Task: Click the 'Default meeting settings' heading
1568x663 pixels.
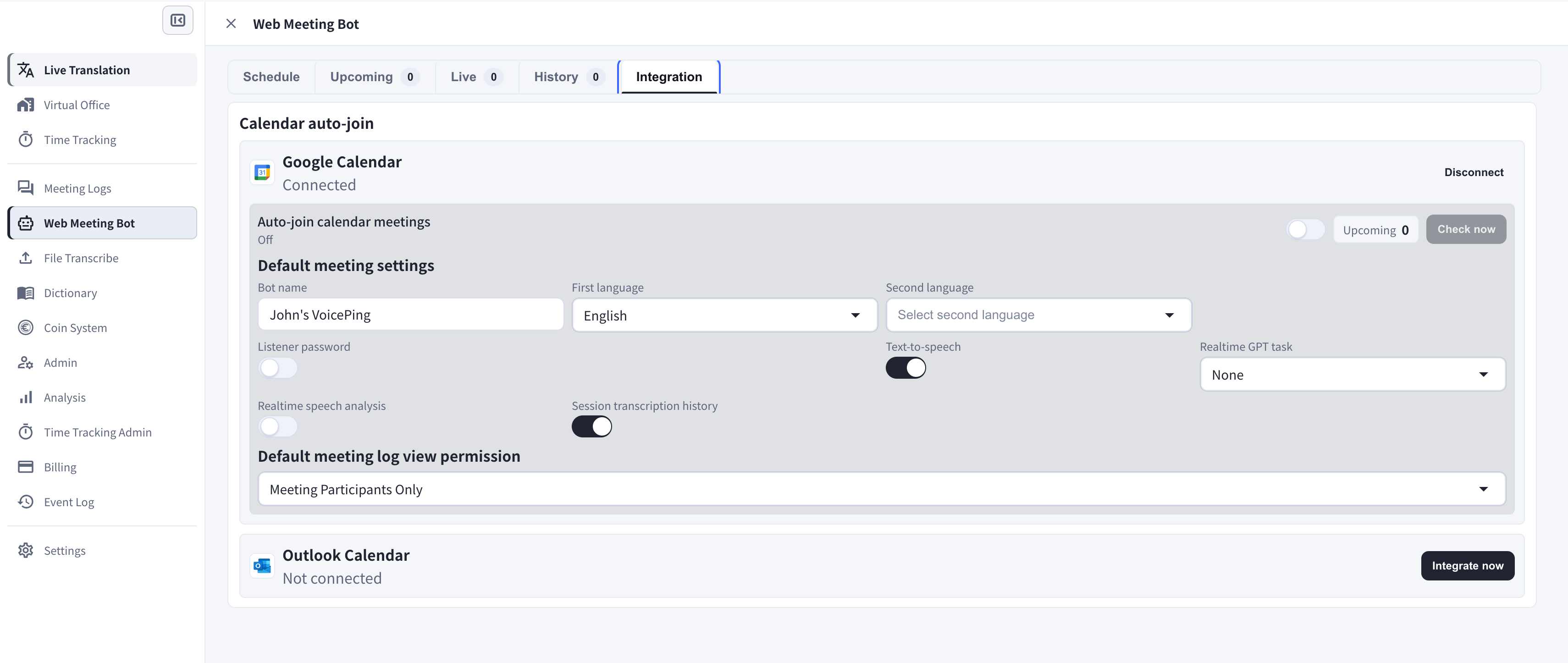Action: [x=346, y=265]
